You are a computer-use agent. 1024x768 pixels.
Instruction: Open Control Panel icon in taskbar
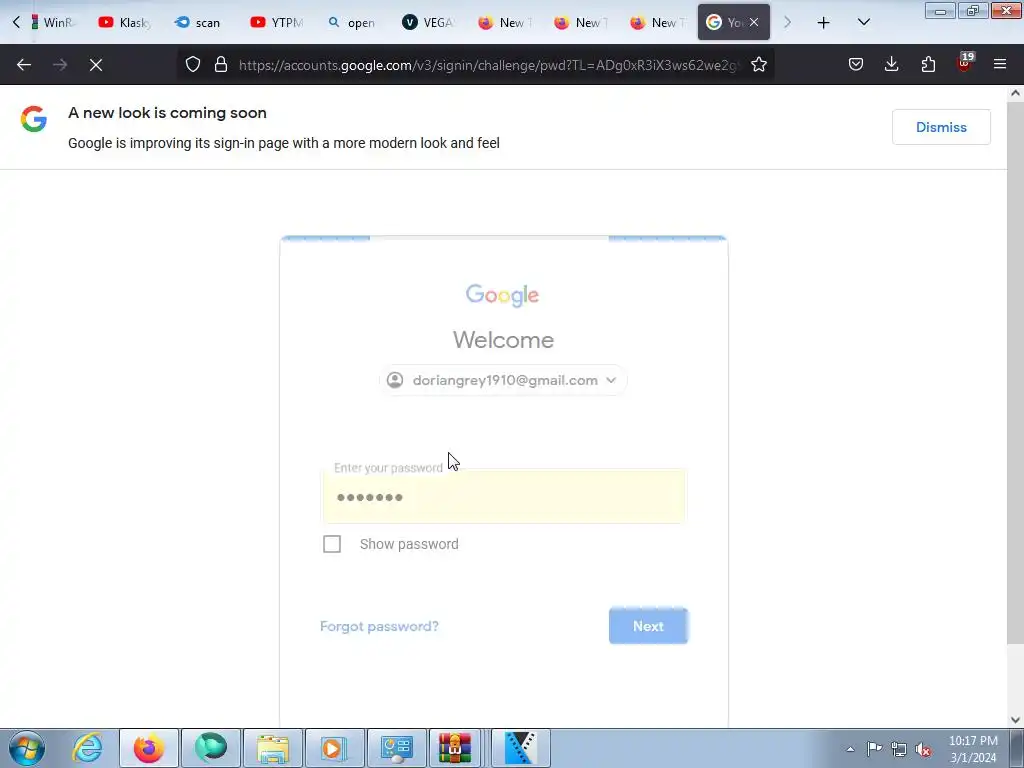coord(396,748)
